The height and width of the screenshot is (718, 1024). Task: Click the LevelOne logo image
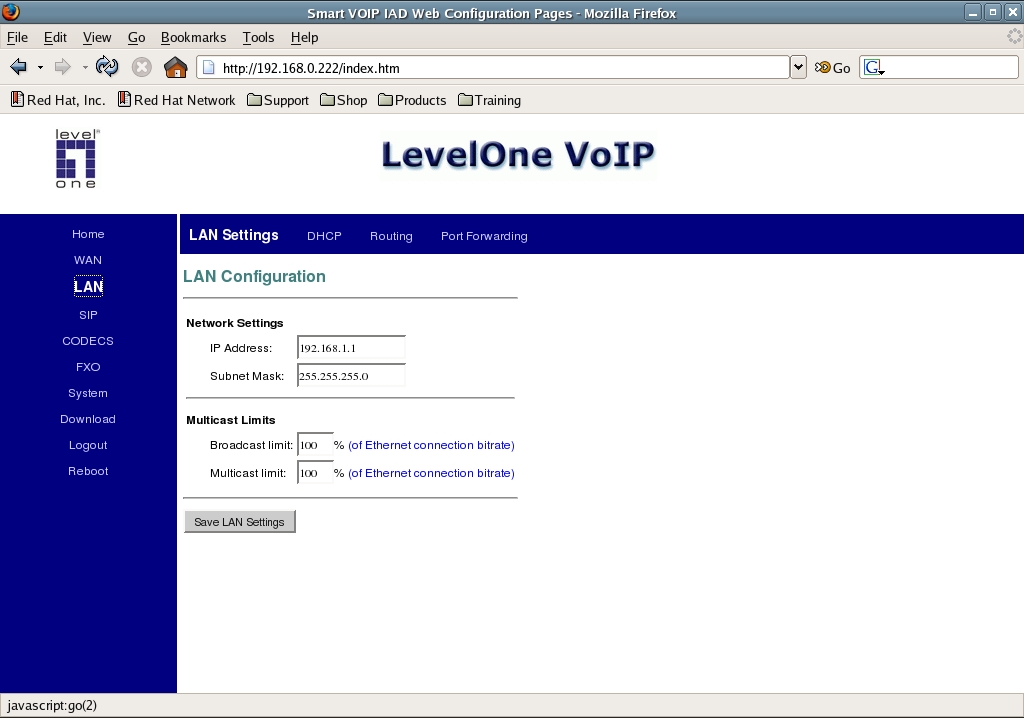pos(77,159)
